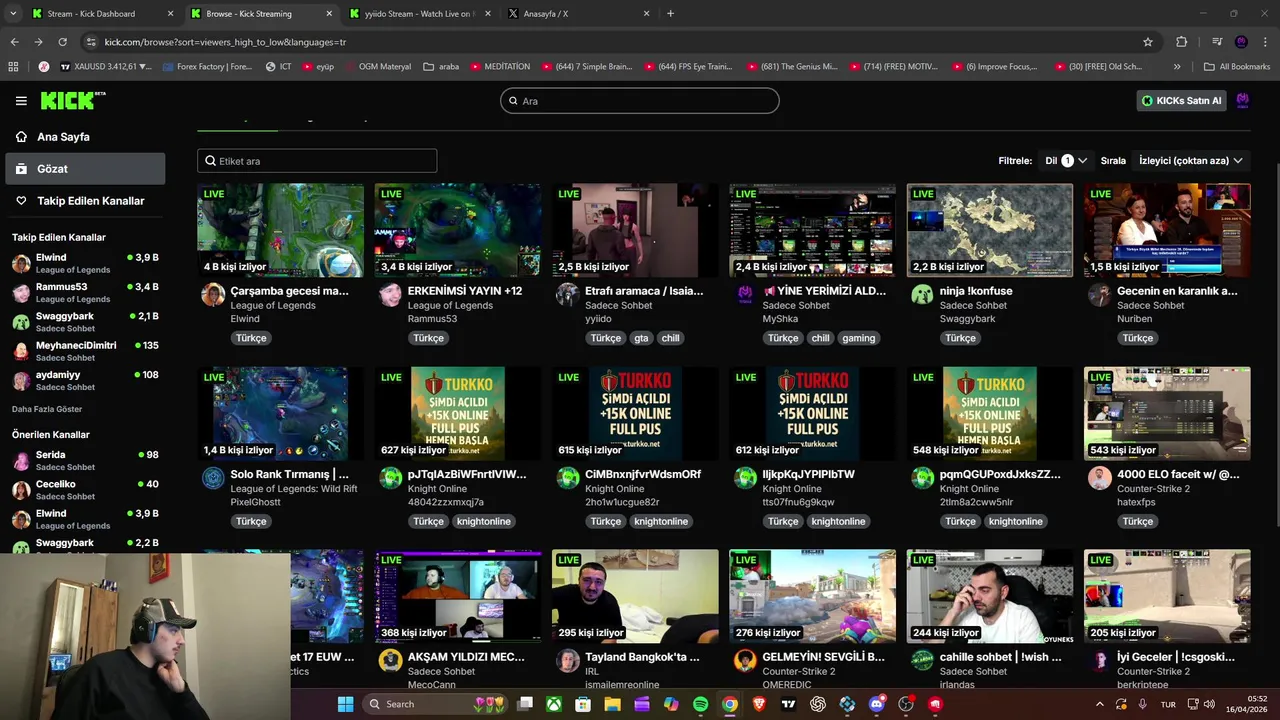Switch to yyiido Stream browser tab
The width and height of the screenshot is (1280, 720).
click(418, 14)
